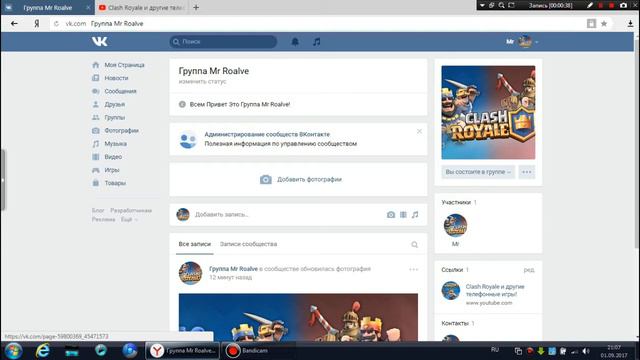
Task: Click the vk.com address bar
Action: click(x=318, y=24)
